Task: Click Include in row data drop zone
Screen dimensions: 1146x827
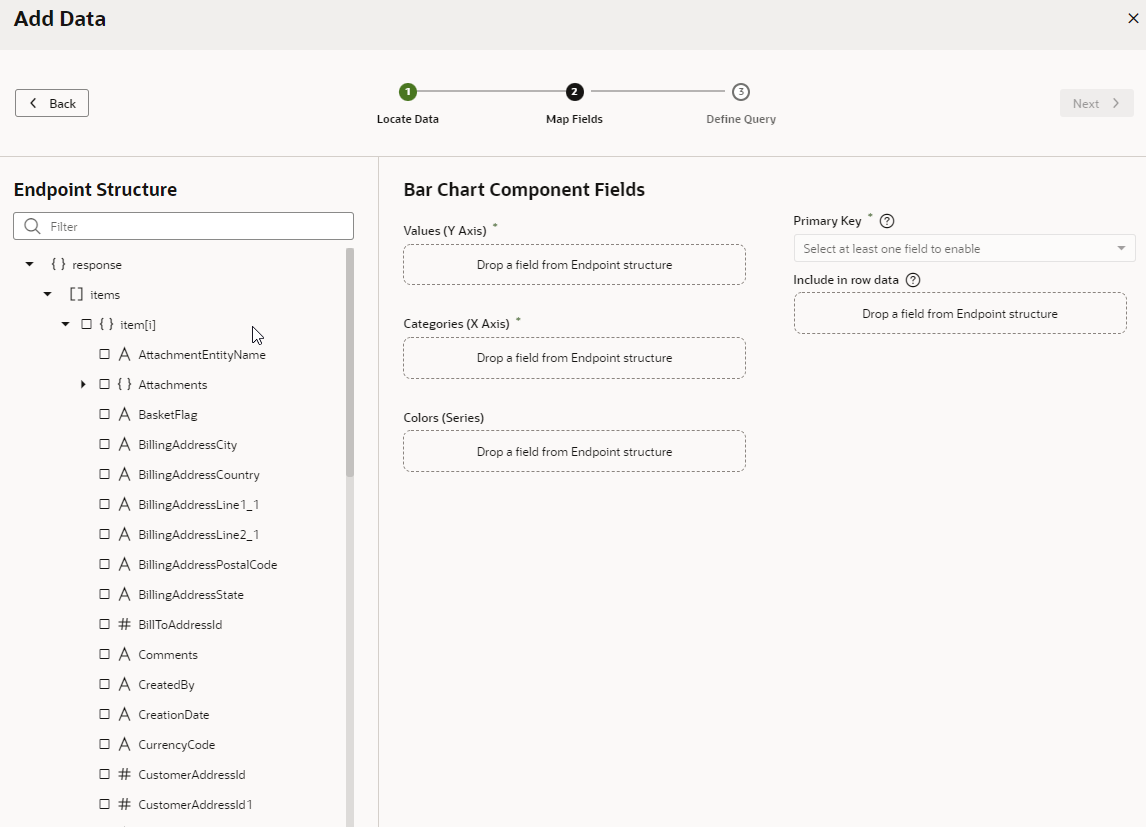Action: 960,313
